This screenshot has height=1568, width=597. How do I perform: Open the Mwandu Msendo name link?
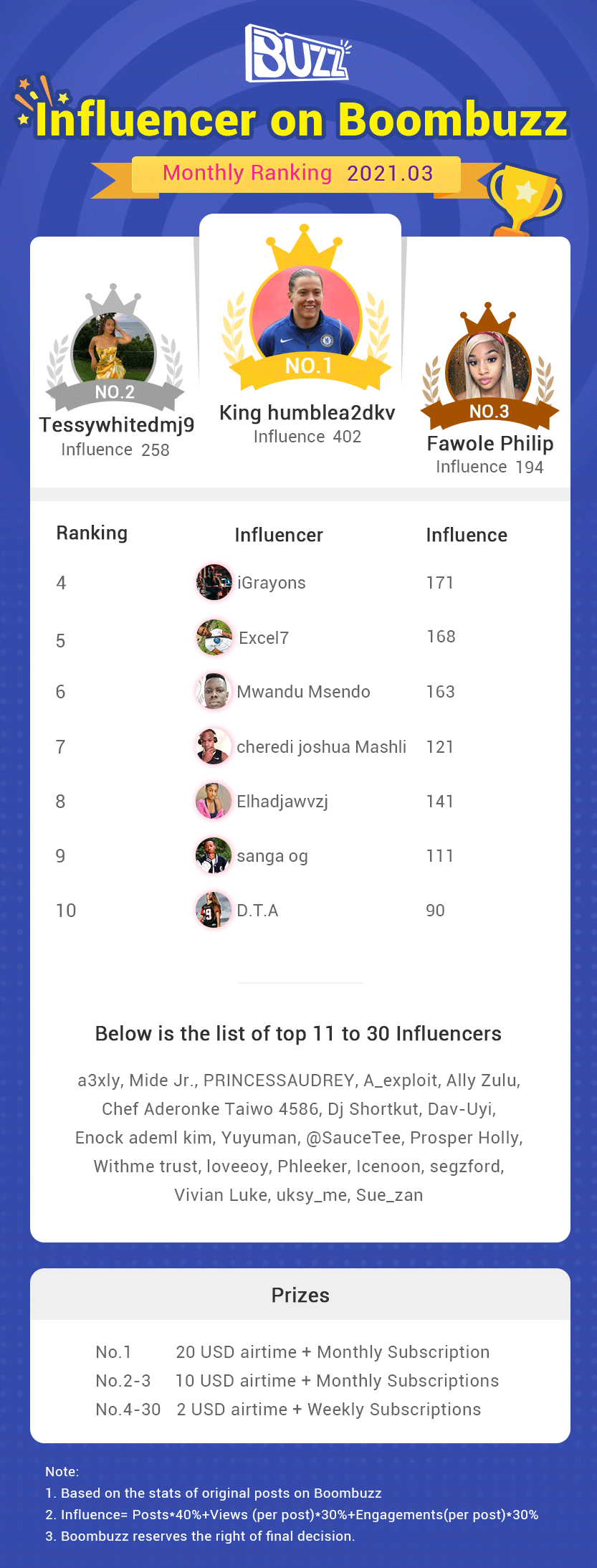[x=303, y=692]
